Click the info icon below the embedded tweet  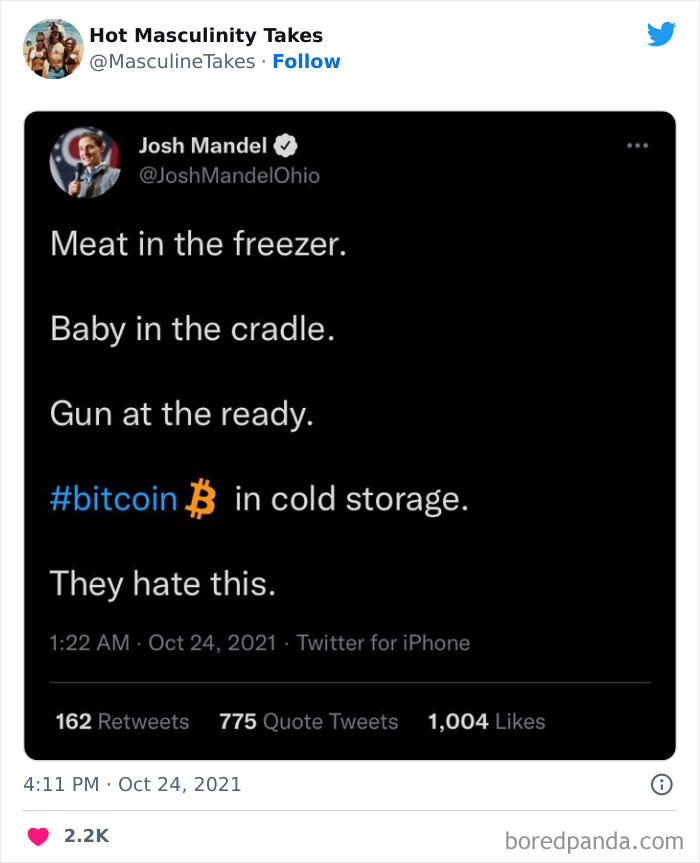click(660, 786)
